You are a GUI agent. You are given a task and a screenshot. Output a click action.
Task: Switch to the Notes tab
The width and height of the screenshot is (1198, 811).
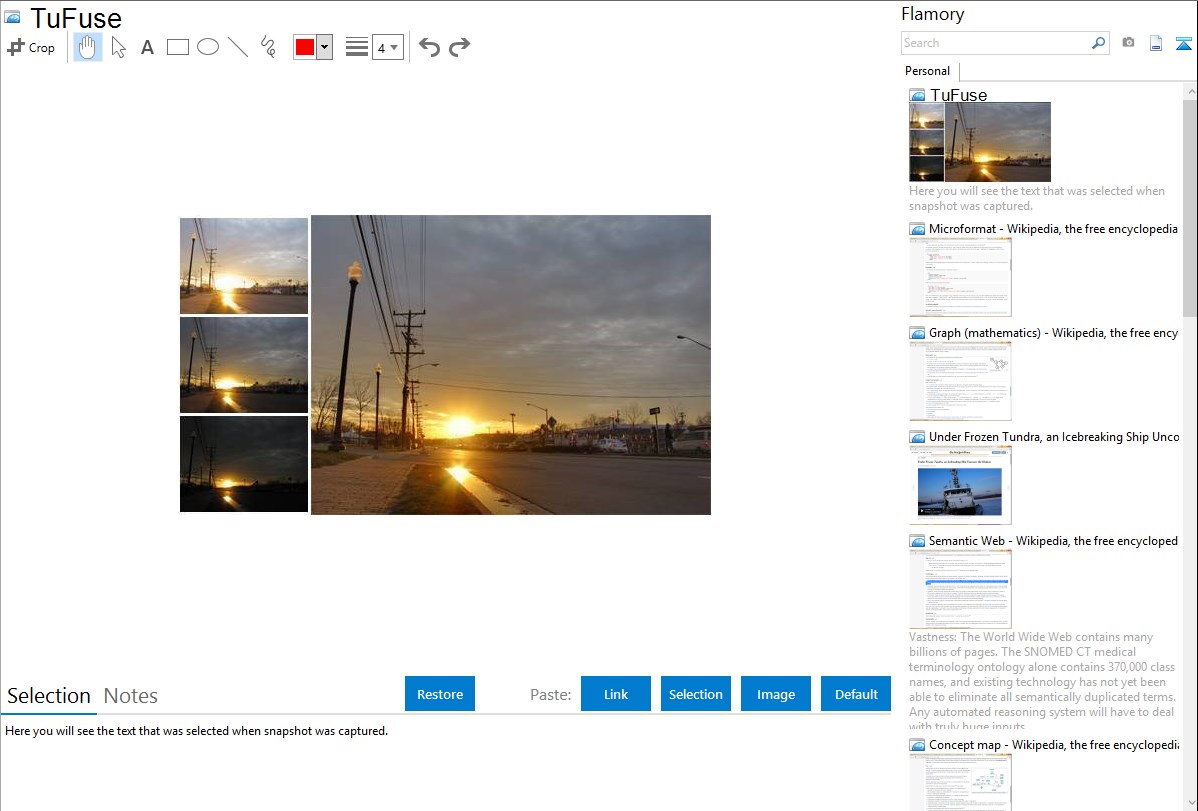click(x=131, y=696)
